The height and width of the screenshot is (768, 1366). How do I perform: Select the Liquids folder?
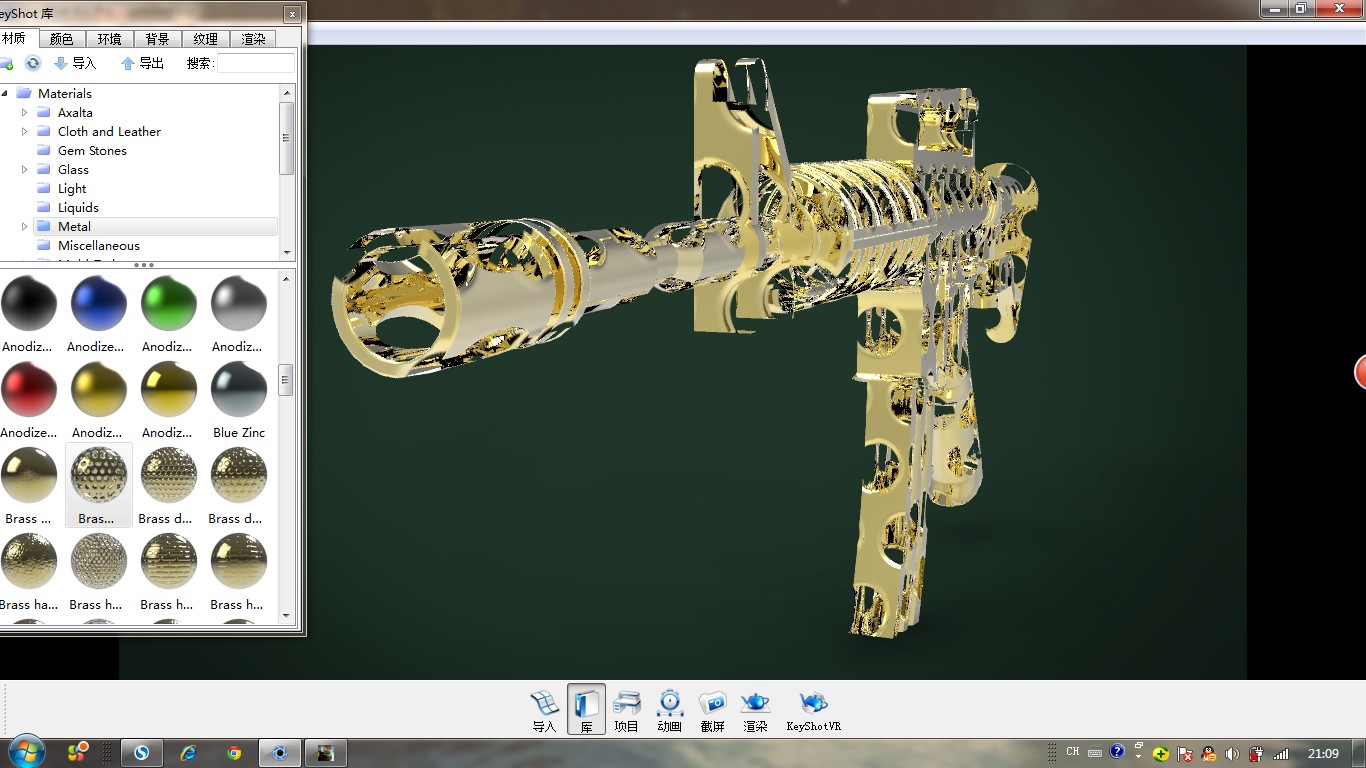(78, 207)
